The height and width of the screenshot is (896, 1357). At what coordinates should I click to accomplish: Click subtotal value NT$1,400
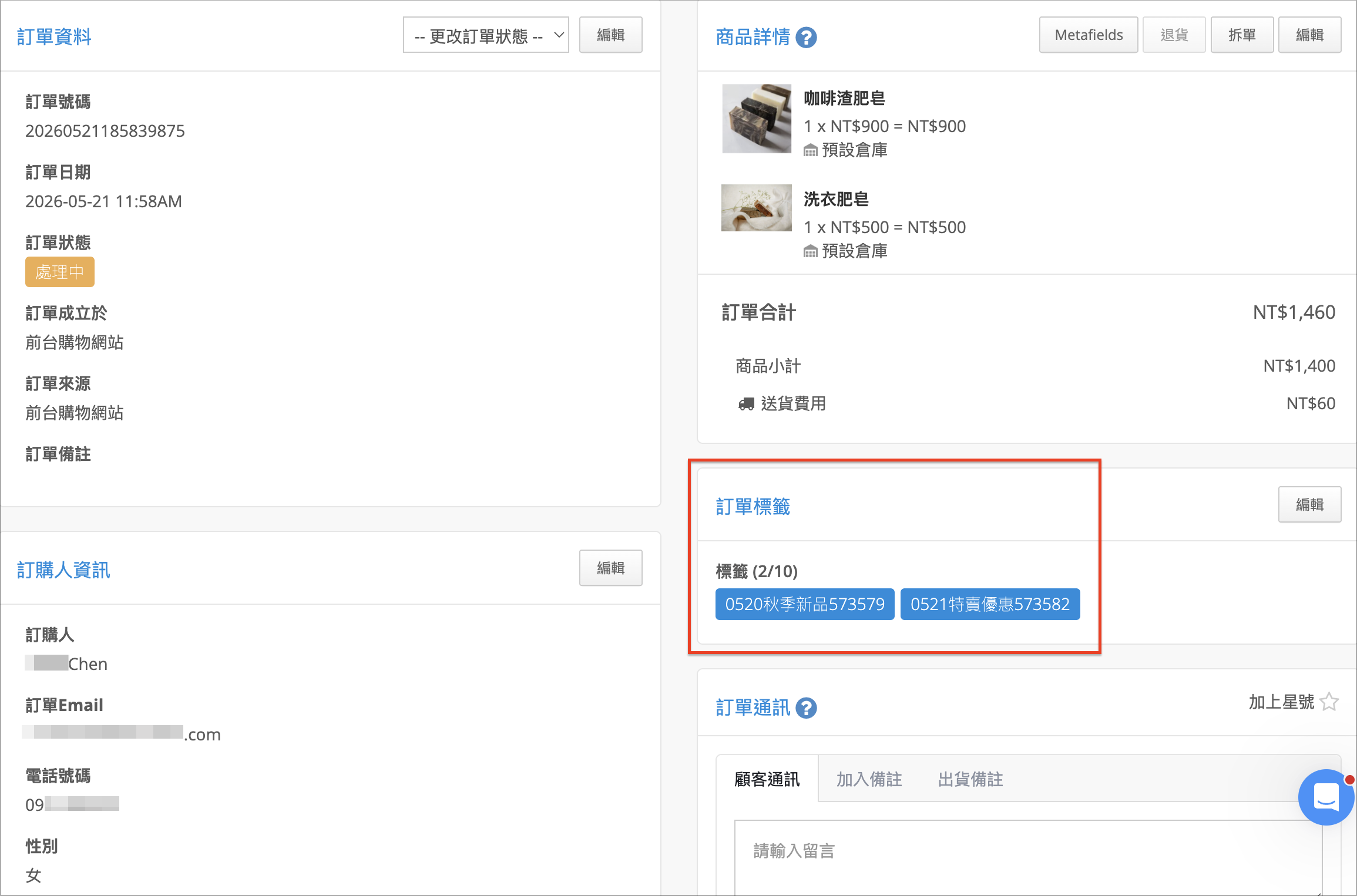click(1299, 366)
